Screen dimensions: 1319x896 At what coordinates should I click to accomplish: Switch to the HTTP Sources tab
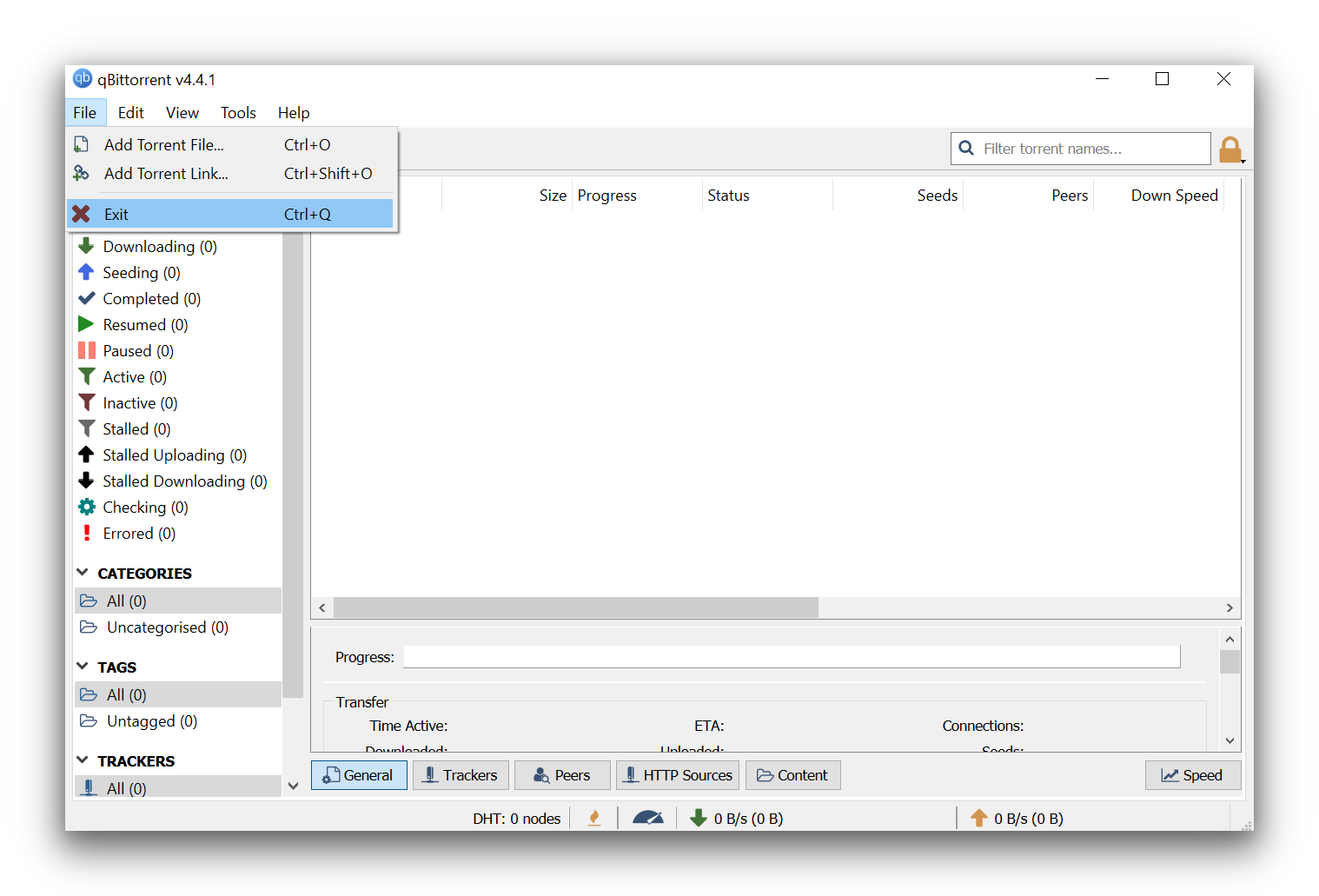coord(678,775)
